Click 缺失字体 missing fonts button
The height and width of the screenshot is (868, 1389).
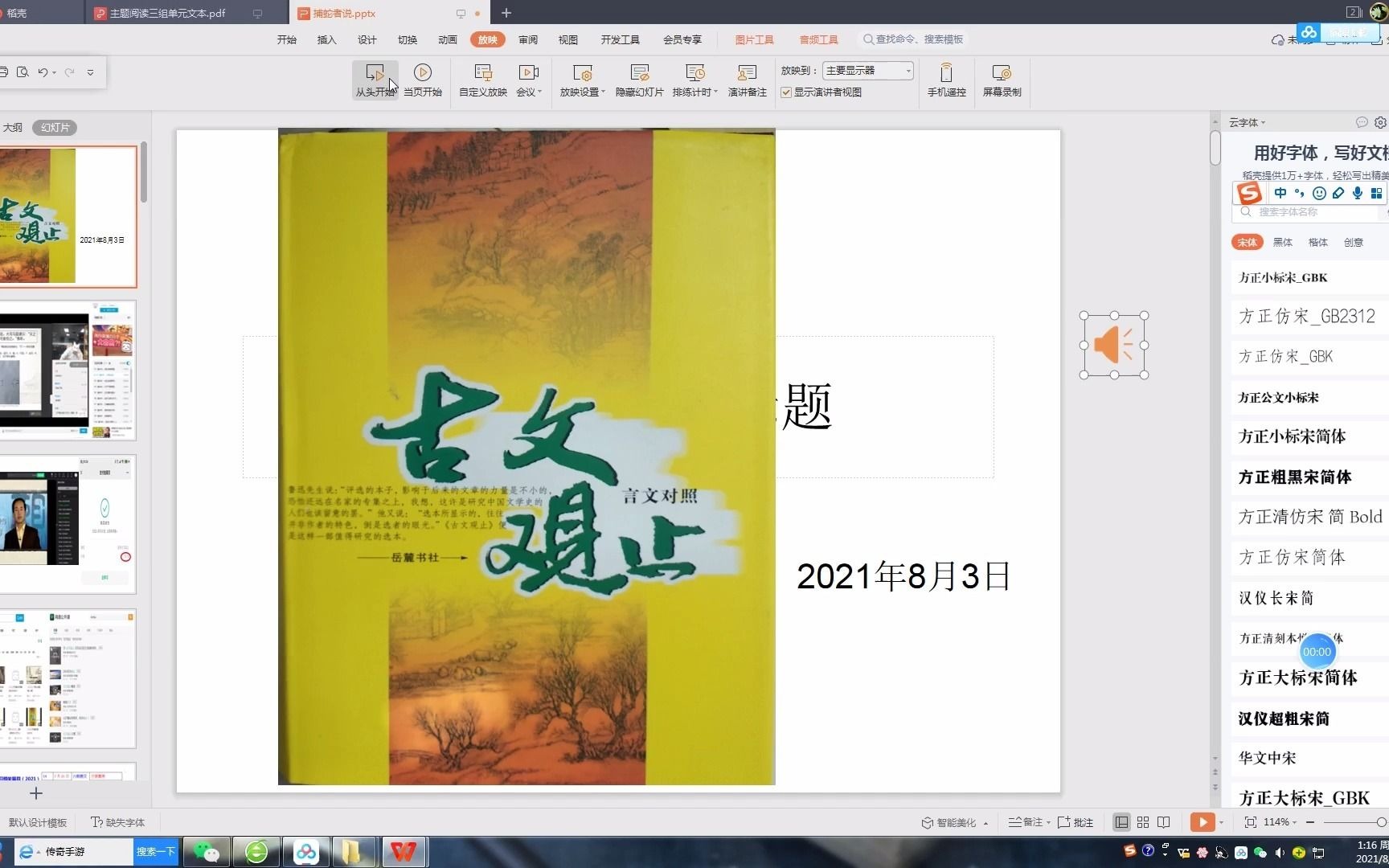(118, 822)
